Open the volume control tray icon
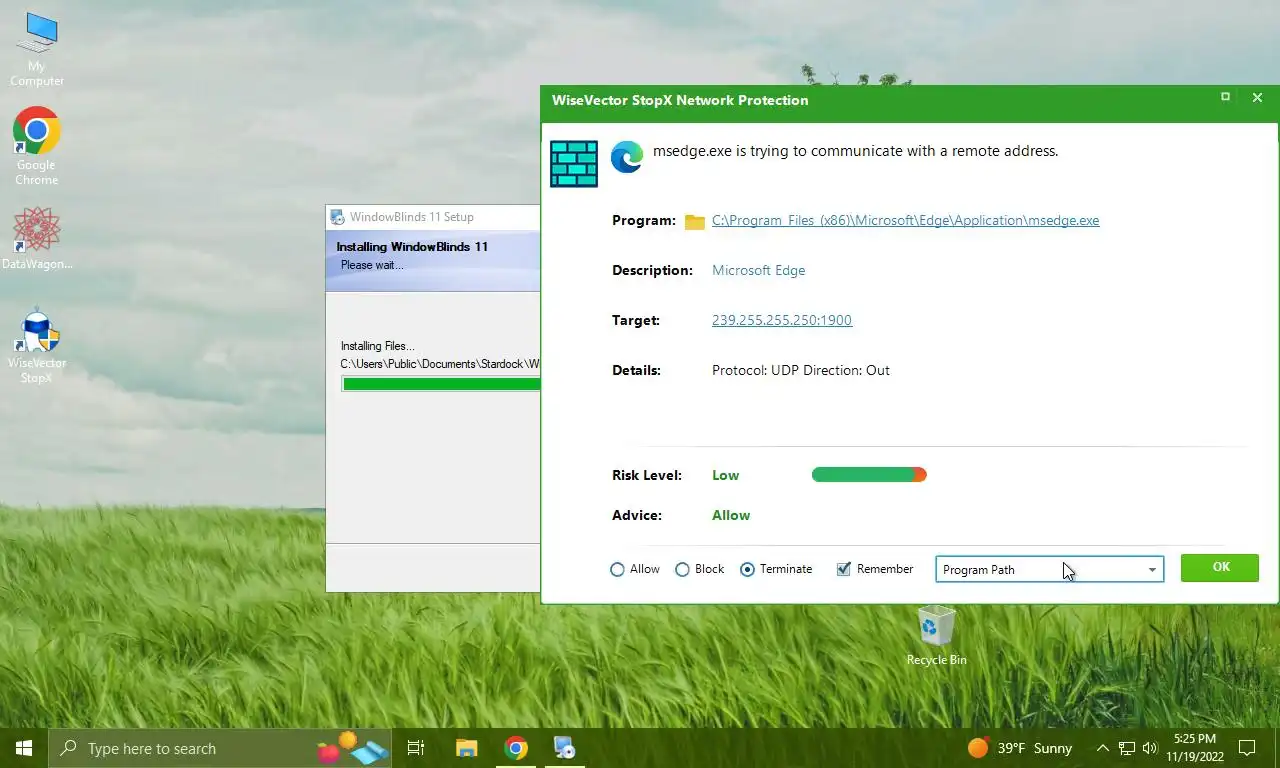Viewport: 1280px width, 768px height. pyautogui.click(x=1149, y=748)
